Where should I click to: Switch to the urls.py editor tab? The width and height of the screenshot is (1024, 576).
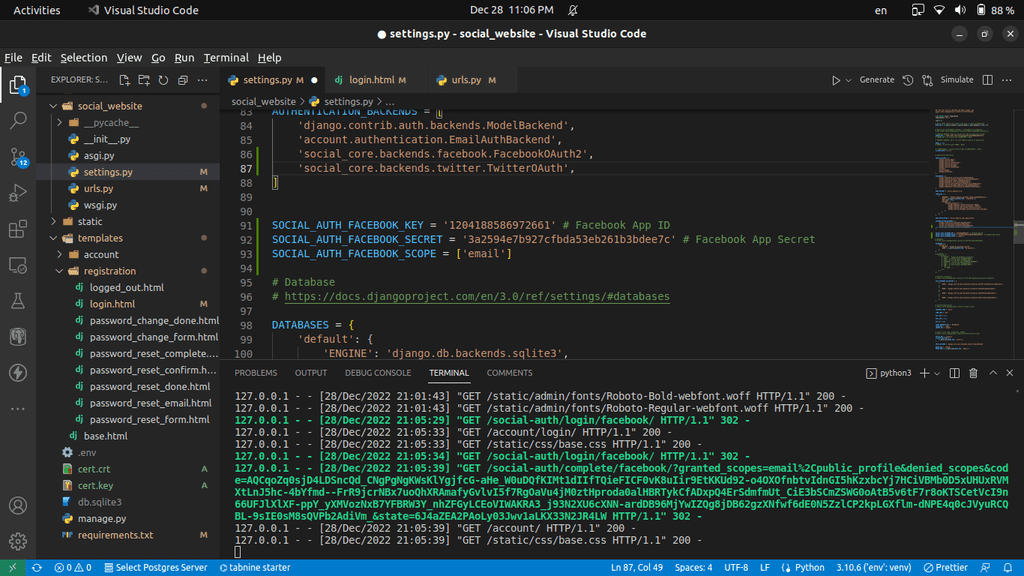[x=466, y=80]
